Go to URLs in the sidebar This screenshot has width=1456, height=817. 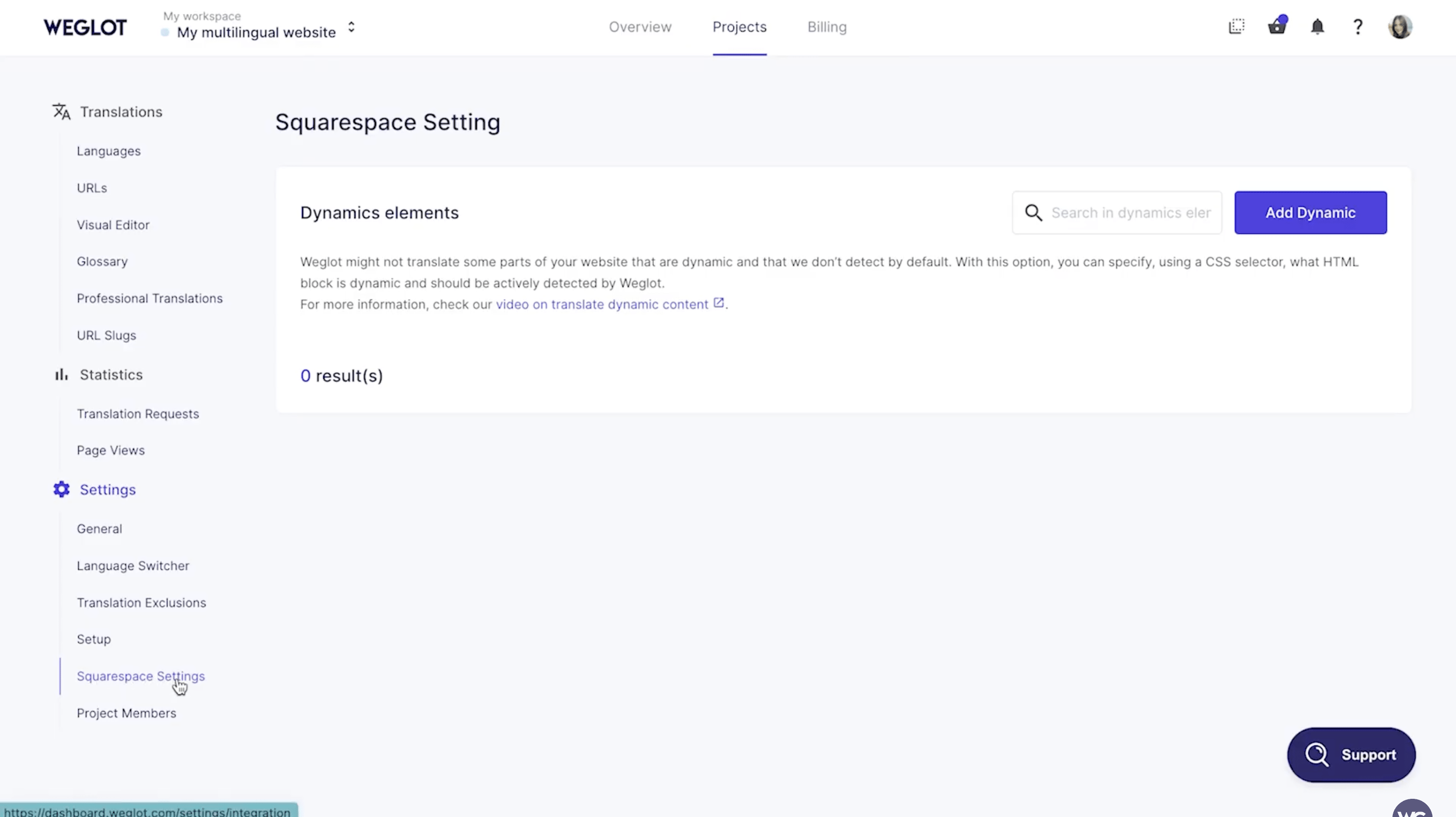pos(92,188)
